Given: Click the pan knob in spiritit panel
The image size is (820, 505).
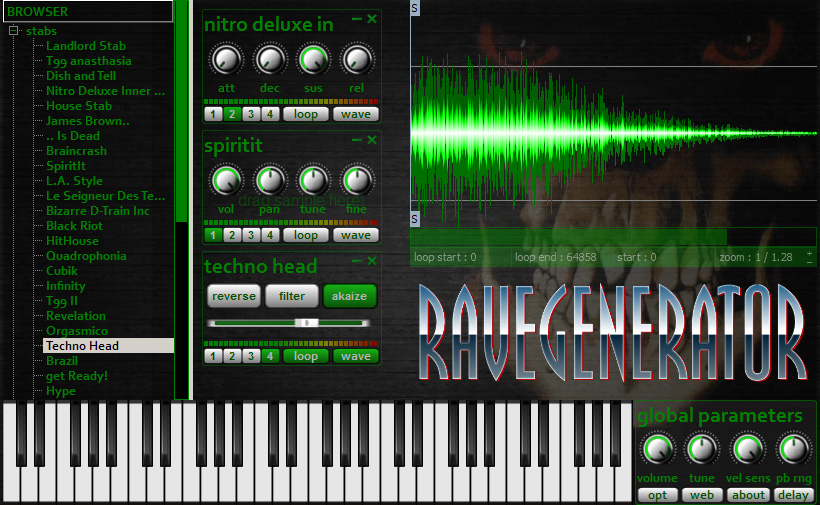Looking at the screenshot, I should (270, 180).
